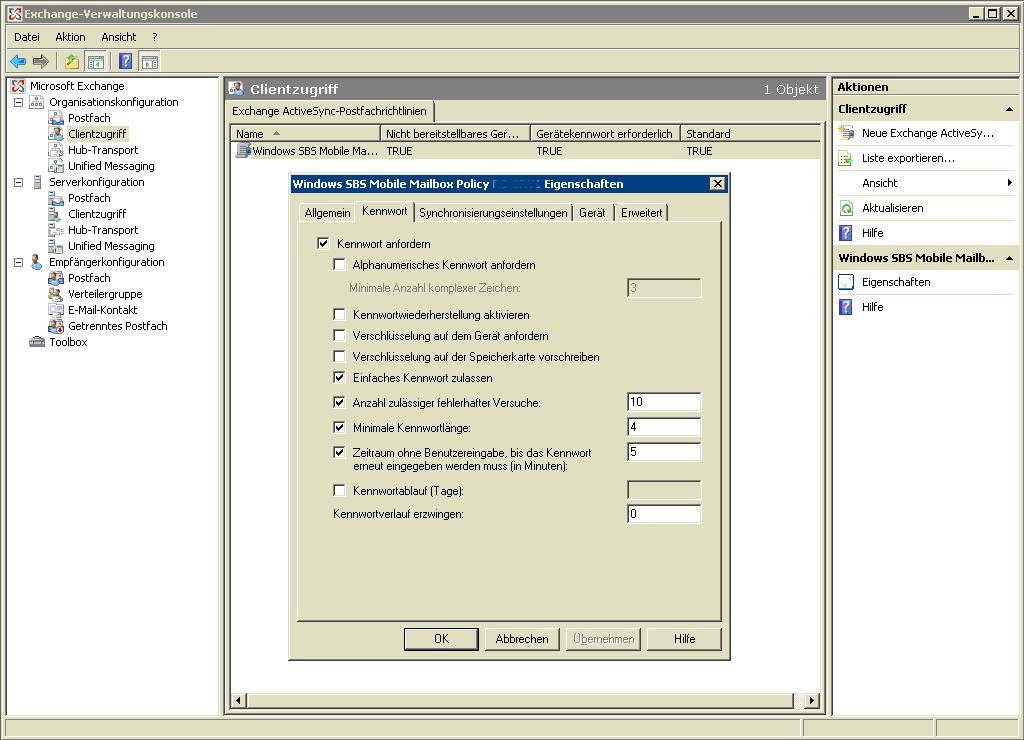Screen dimensions: 1024x740
Task: Click the Hilfe icon under Windows SBS Mobile Mailbox actions
Action: click(x=846, y=307)
